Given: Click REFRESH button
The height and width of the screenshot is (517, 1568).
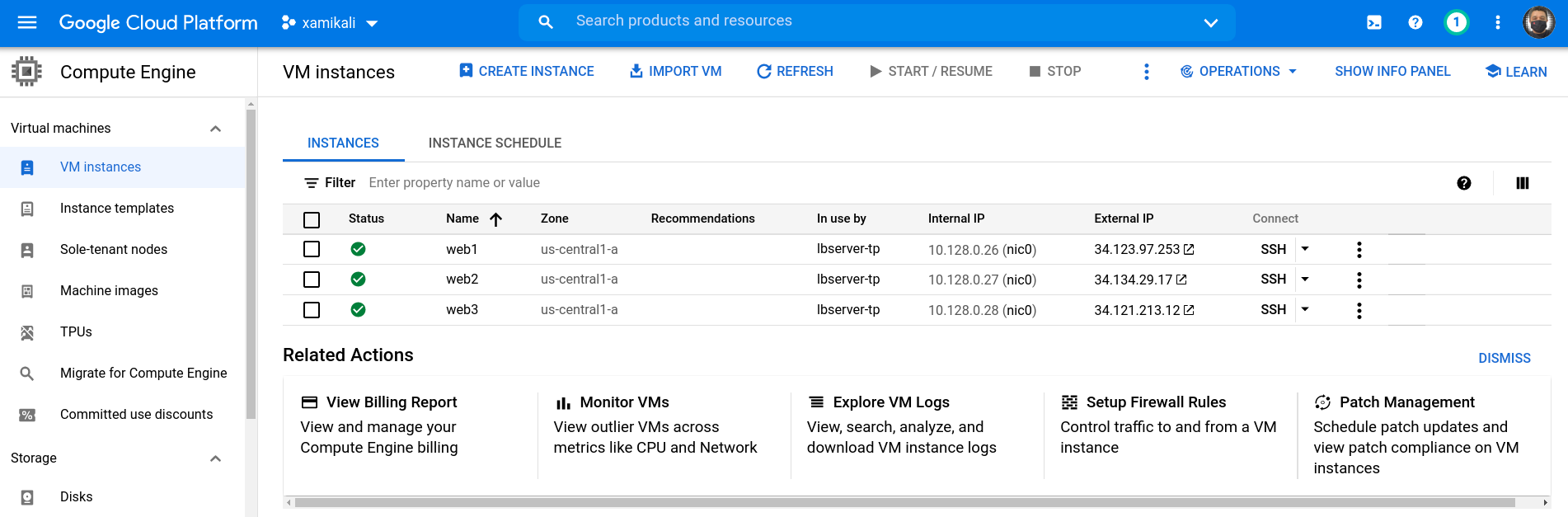Looking at the screenshot, I should (x=795, y=72).
